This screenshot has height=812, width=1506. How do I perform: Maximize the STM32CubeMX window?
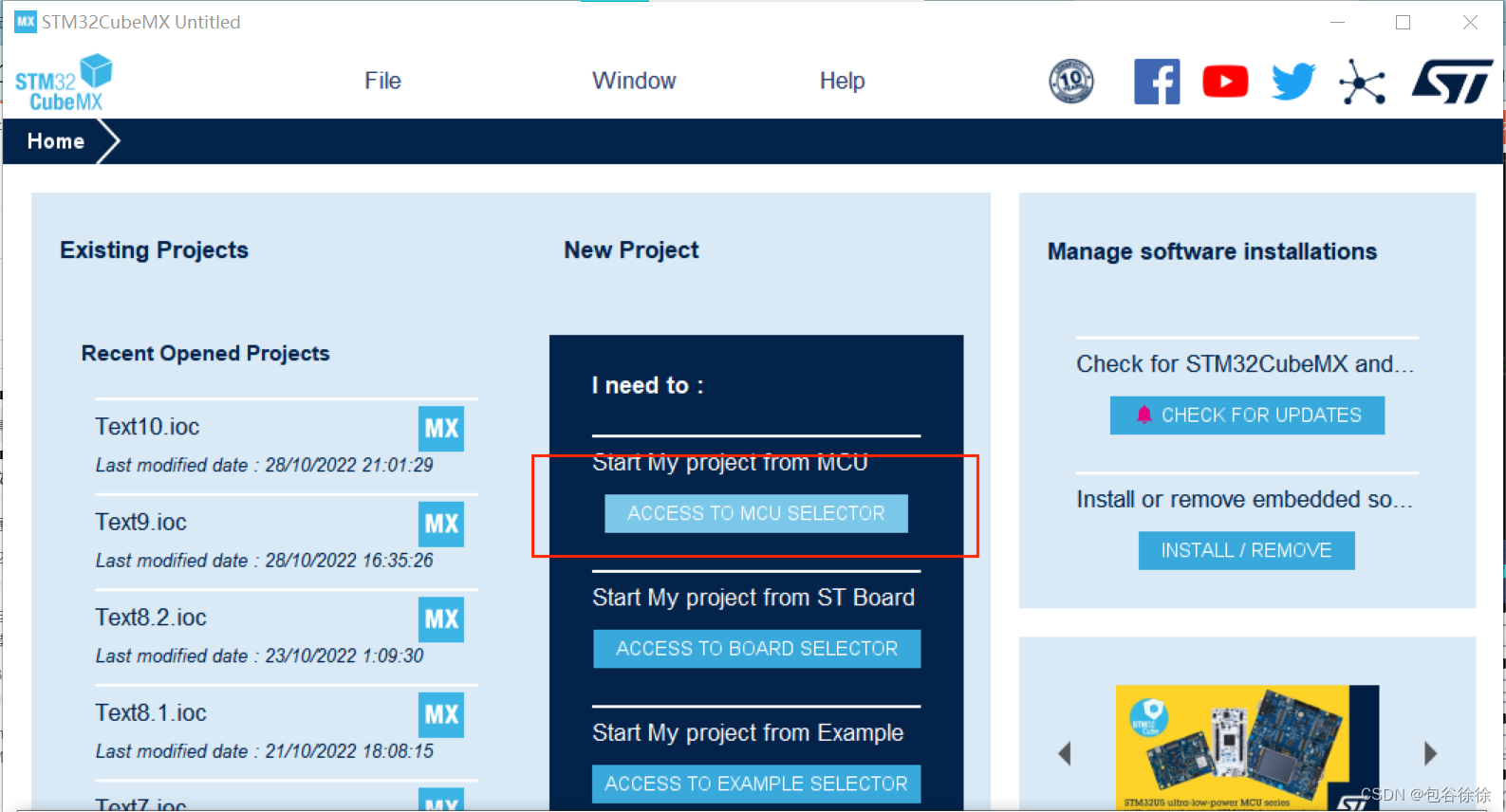point(1403,22)
